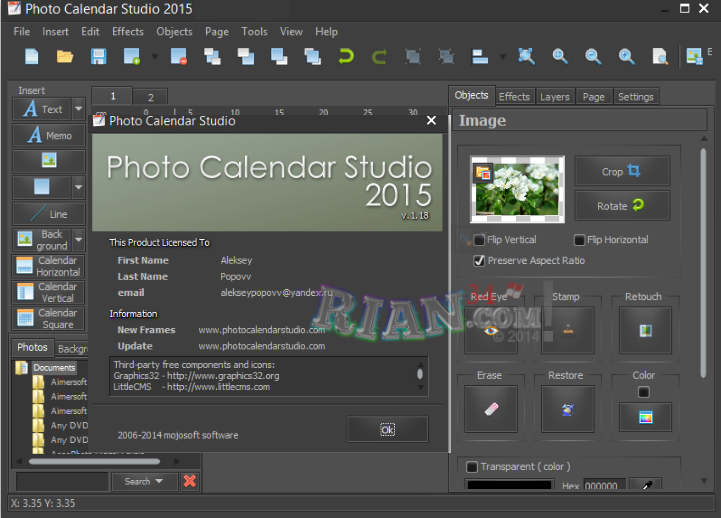The width and height of the screenshot is (721, 518).
Task: Enable the Flip Horizontal checkbox
Action: click(x=579, y=240)
